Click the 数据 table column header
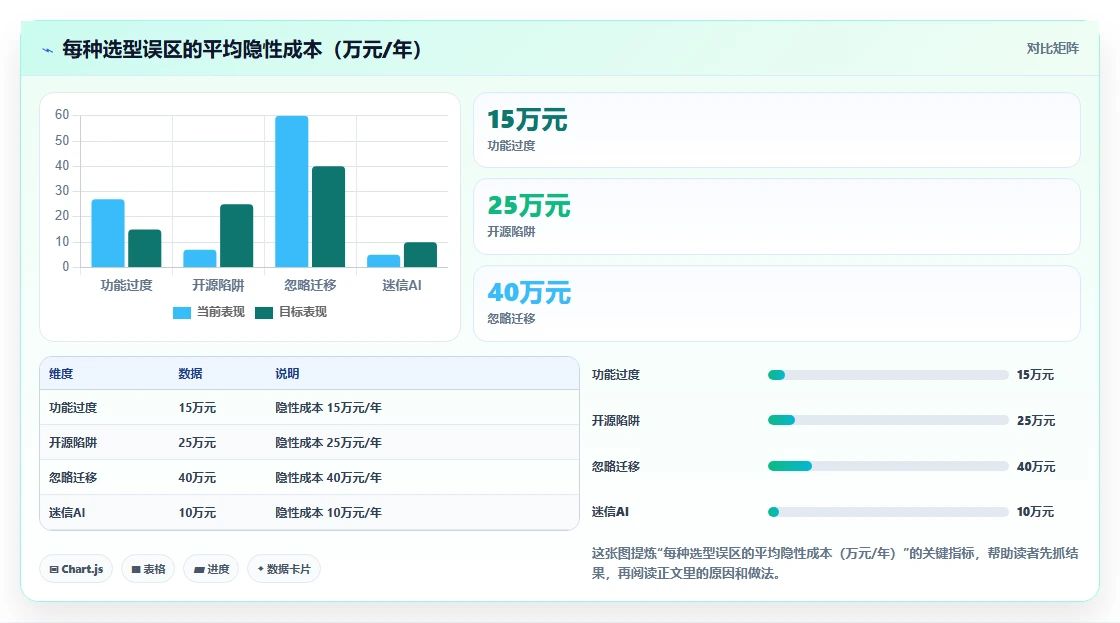 190,374
